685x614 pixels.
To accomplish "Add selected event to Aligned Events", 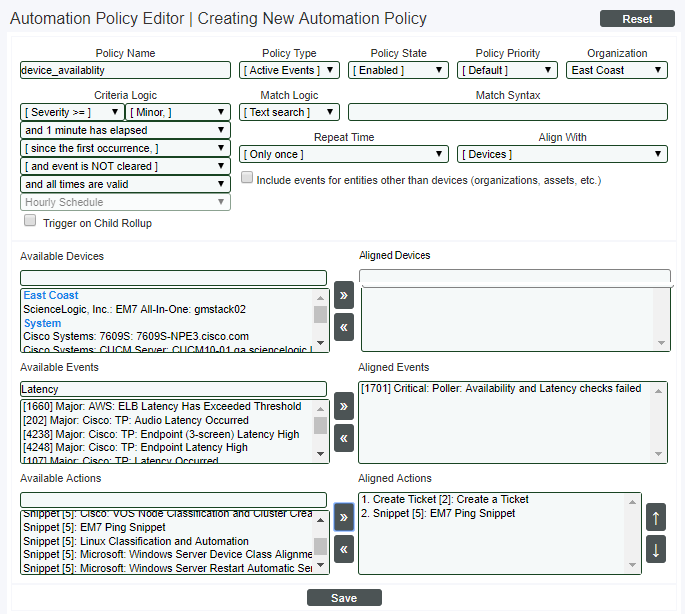I will (344, 406).
